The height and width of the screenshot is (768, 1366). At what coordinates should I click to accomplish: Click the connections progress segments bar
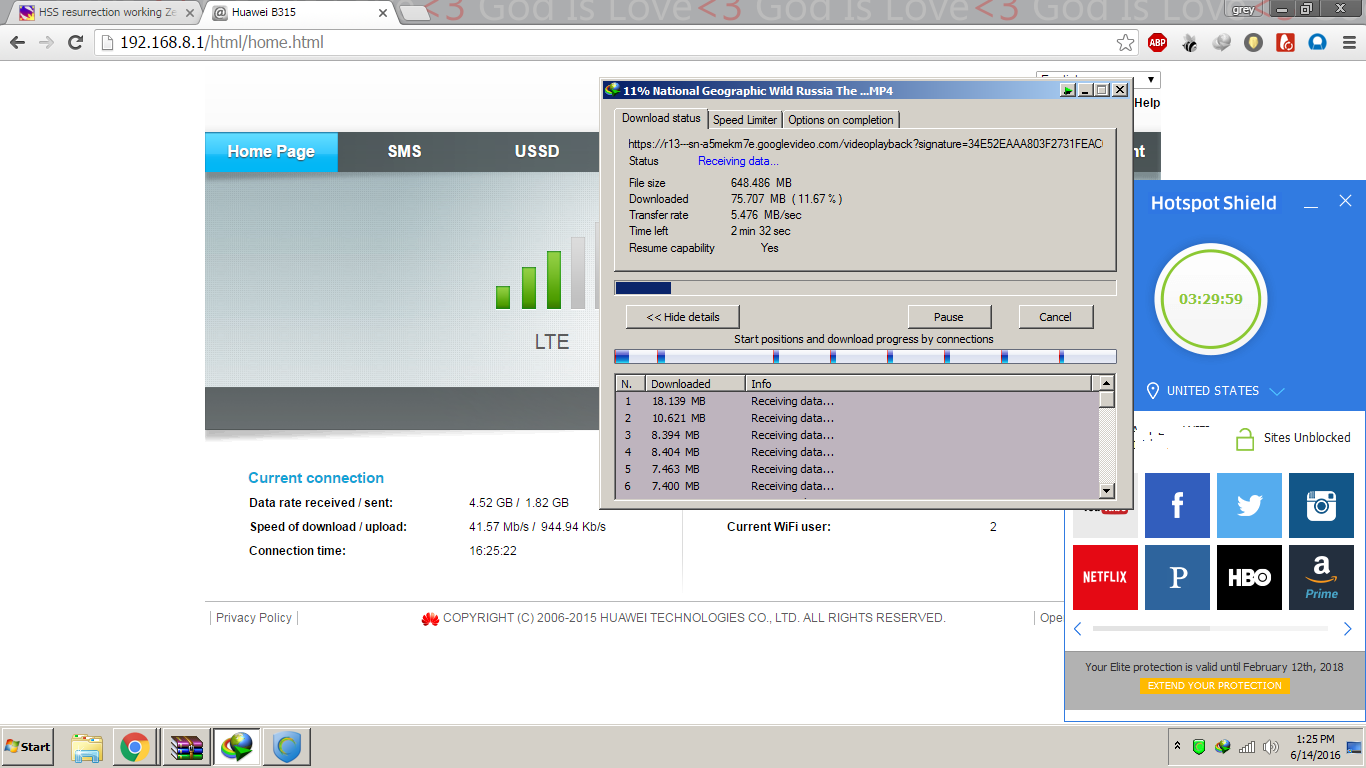(x=865, y=357)
